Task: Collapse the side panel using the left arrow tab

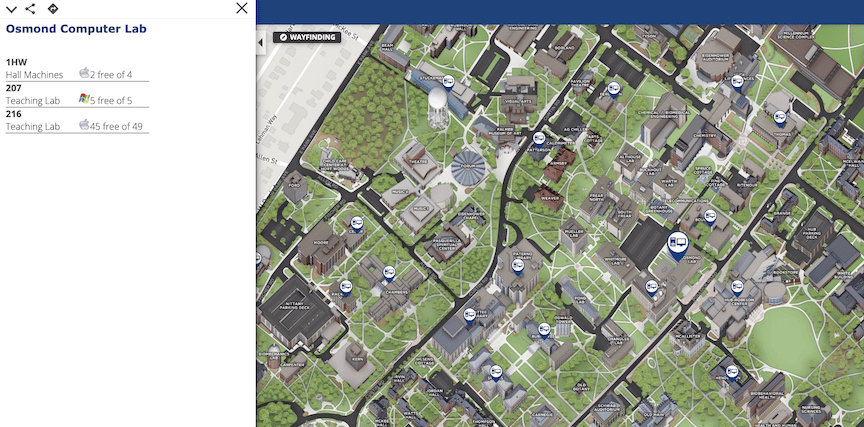Action: tap(261, 43)
